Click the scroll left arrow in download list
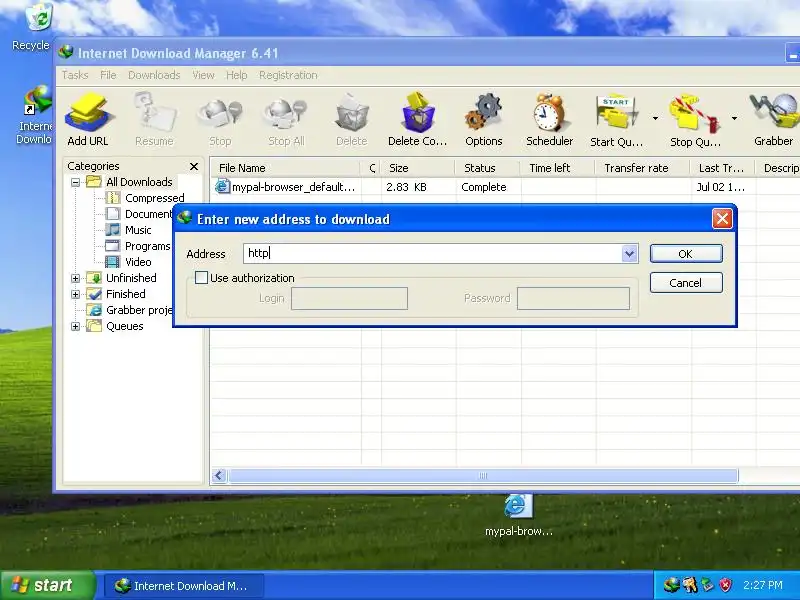The image size is (800, 600). click(x=219, y=476)
